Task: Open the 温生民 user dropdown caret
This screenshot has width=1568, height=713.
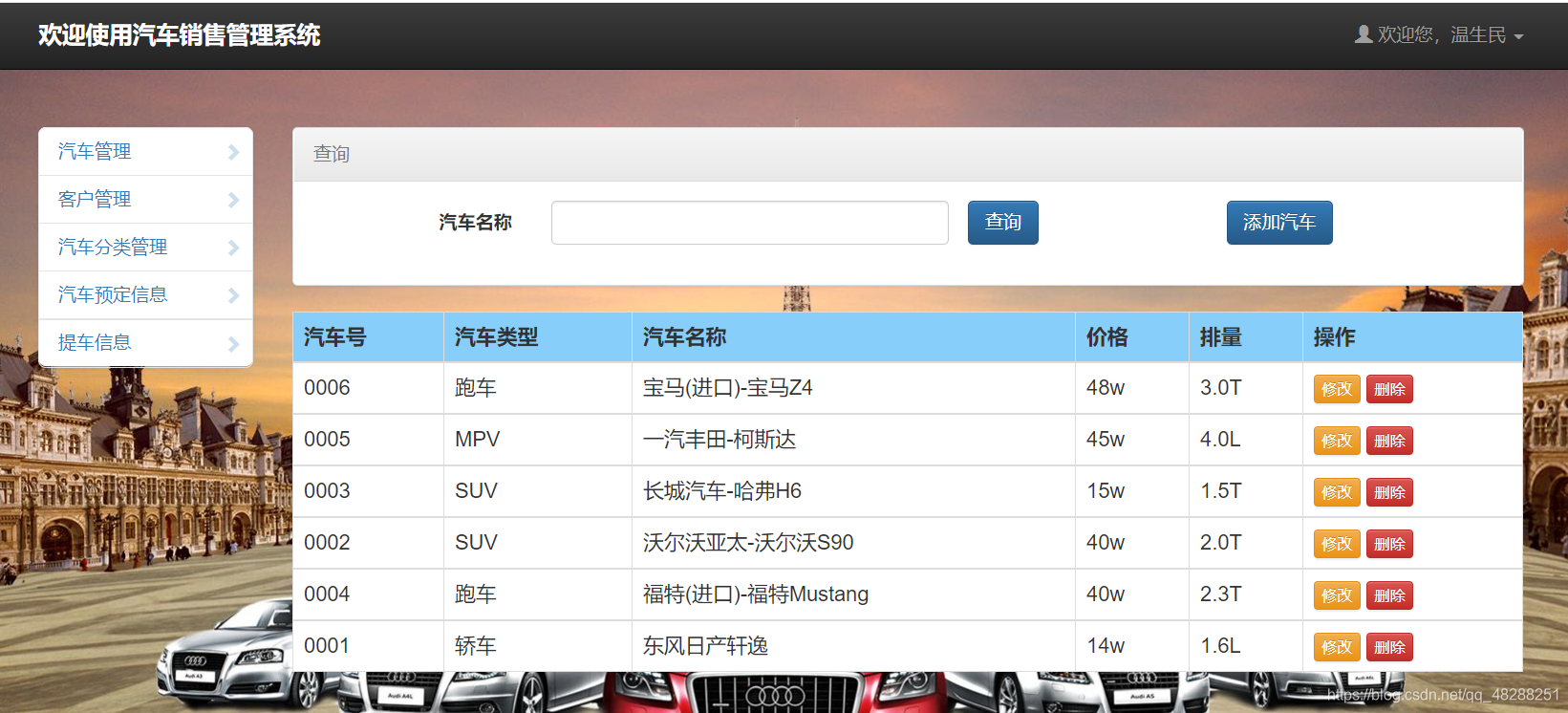Action: [1518, 37]
